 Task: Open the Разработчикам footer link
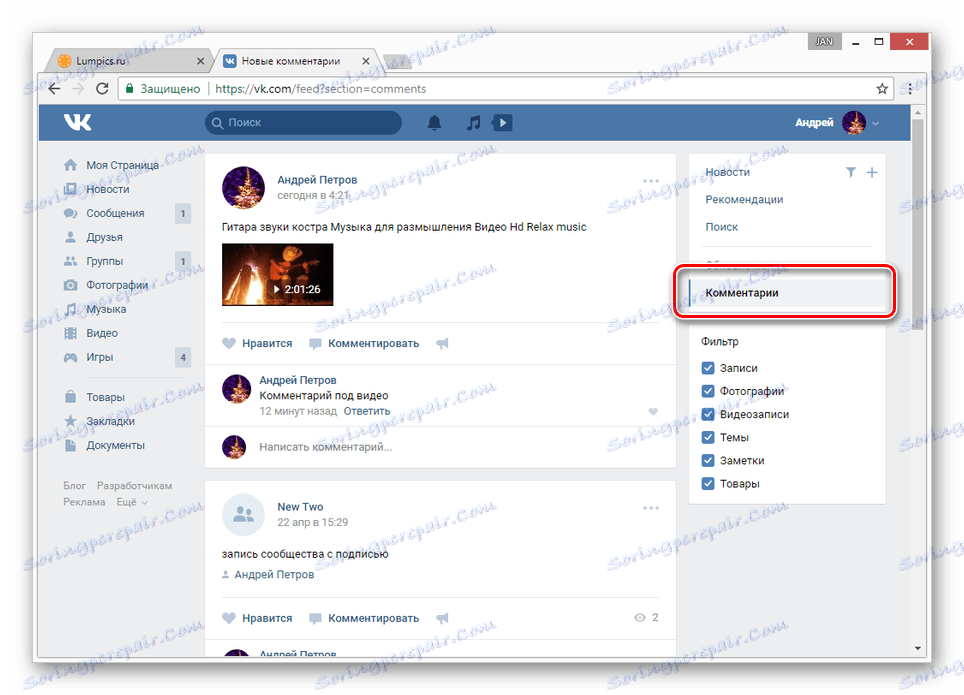(x=135, y=485)
